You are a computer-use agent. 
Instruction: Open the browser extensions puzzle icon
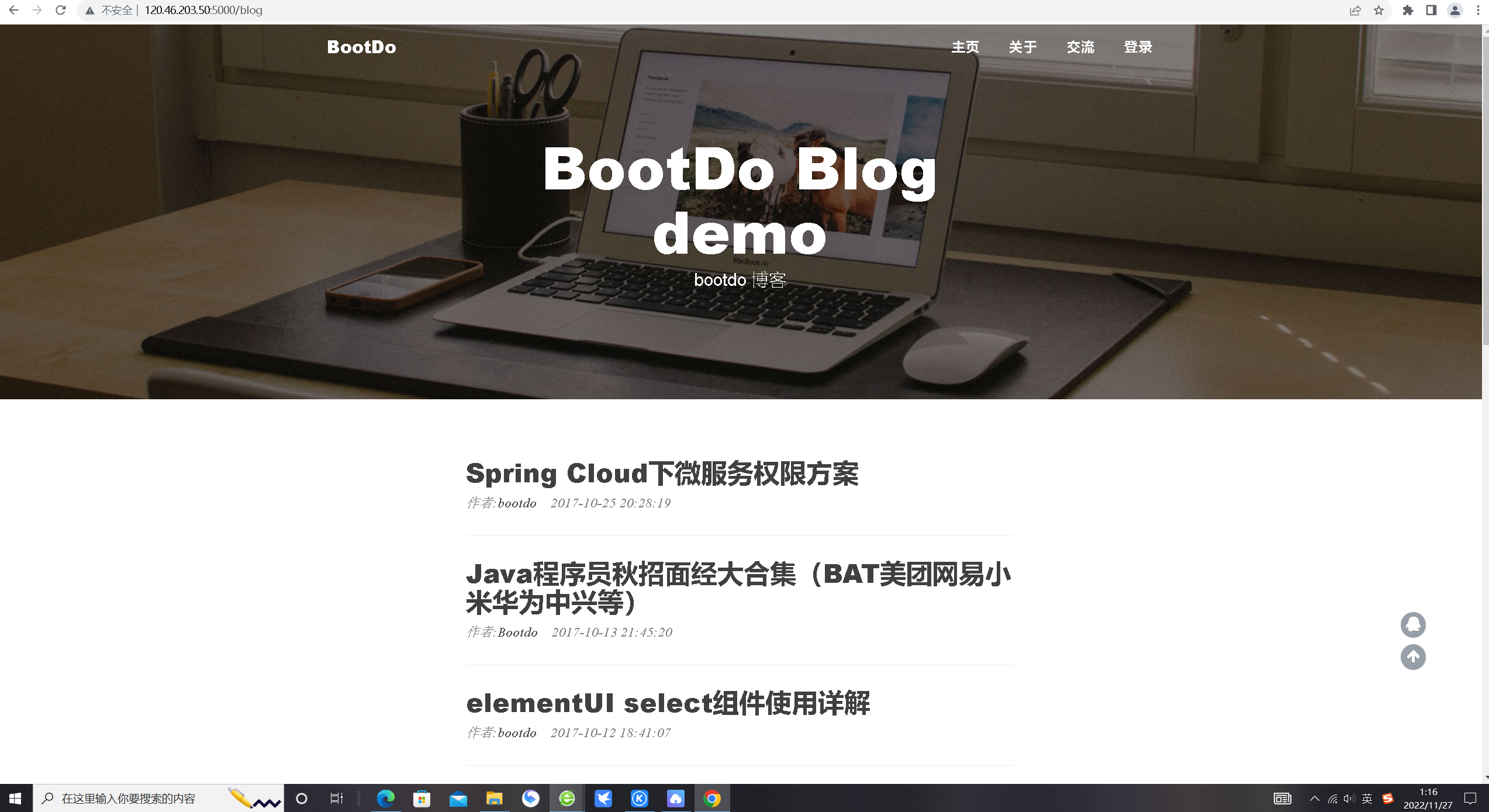click(x=1408, y=10)
